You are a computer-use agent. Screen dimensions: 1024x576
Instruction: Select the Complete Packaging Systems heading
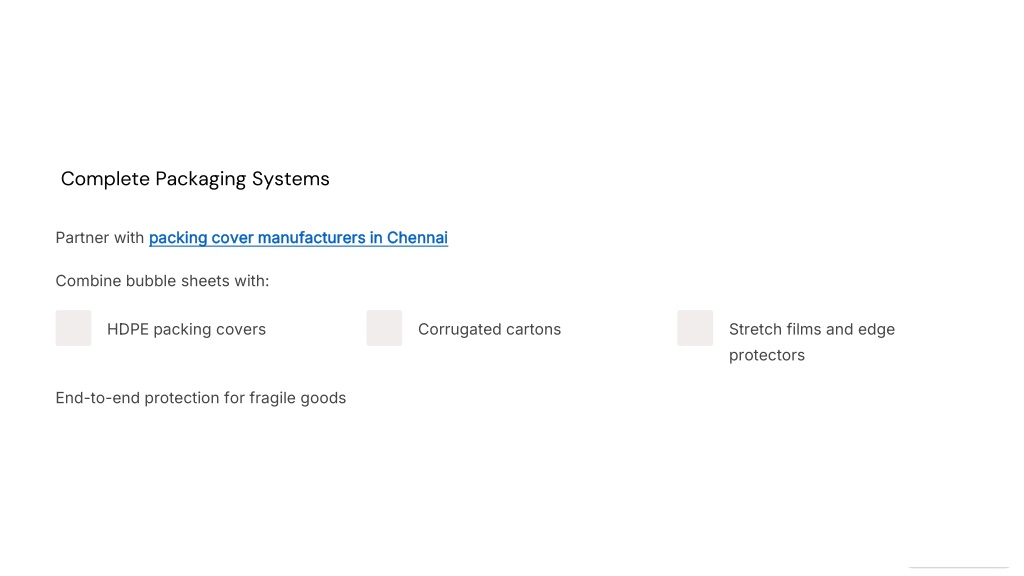(x=195, y=179)
